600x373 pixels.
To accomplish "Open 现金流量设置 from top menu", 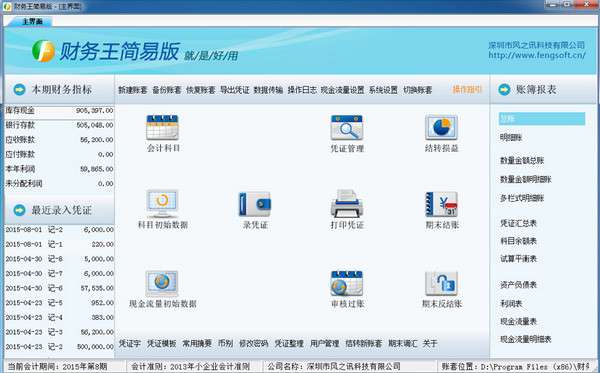I will point(342,90).
